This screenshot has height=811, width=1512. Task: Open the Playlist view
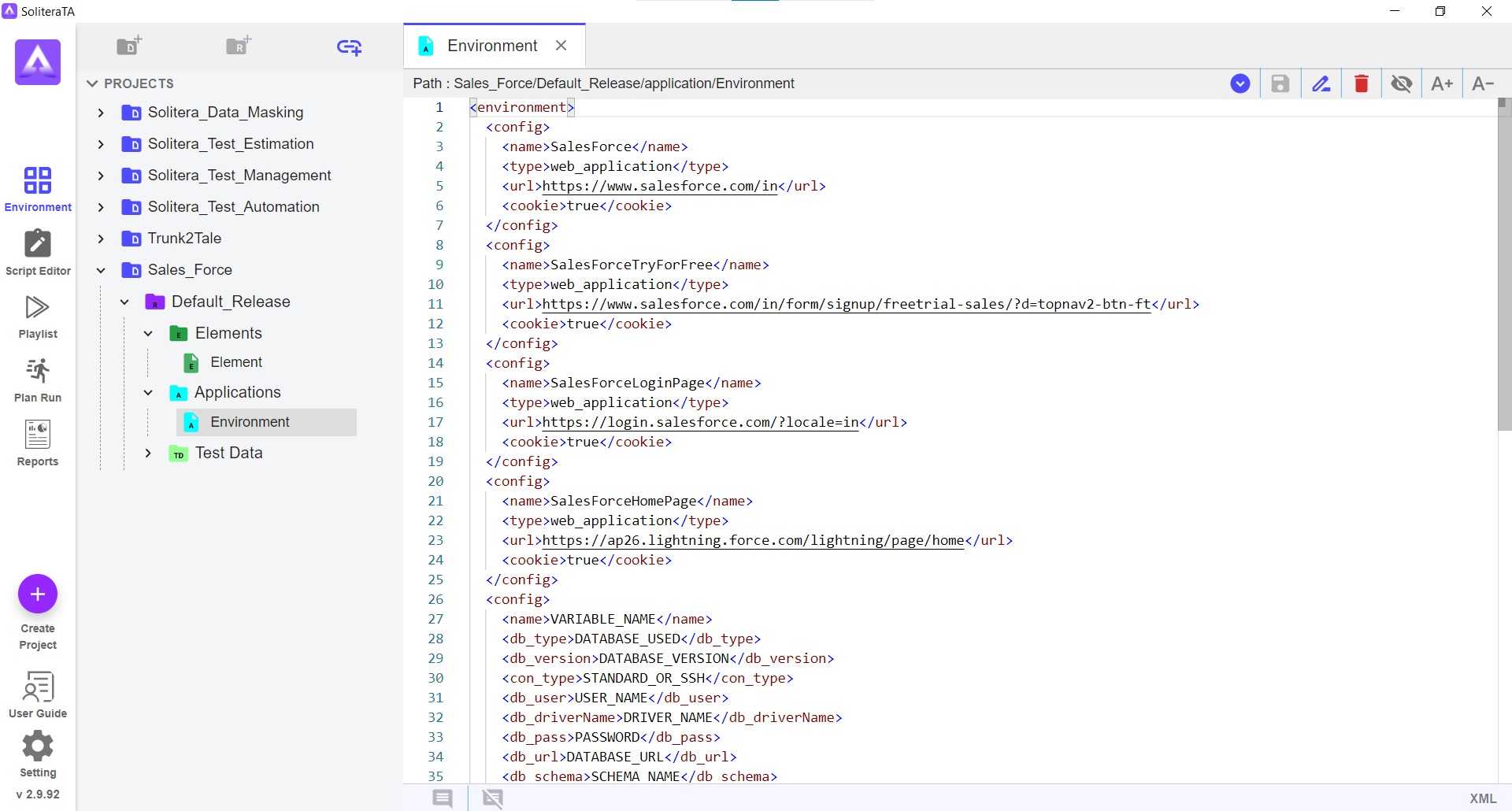click(x=38, y=317)
